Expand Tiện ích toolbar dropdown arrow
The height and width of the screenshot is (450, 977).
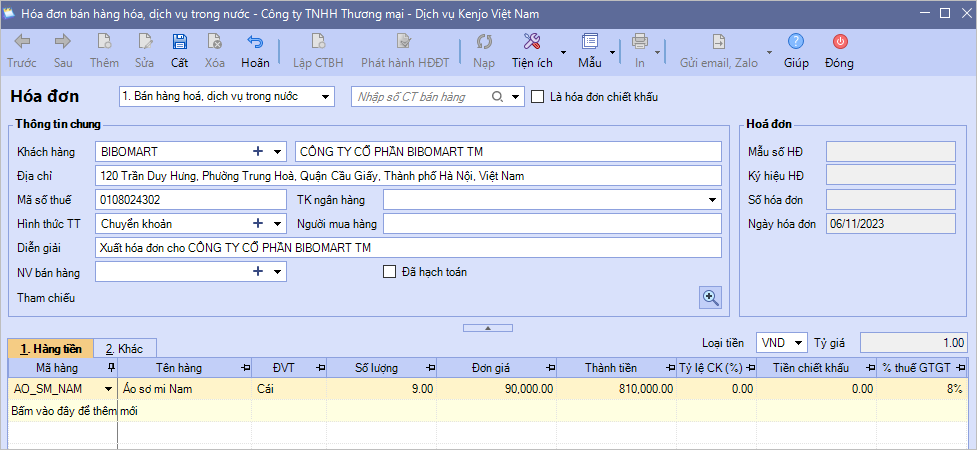(563, 52)
